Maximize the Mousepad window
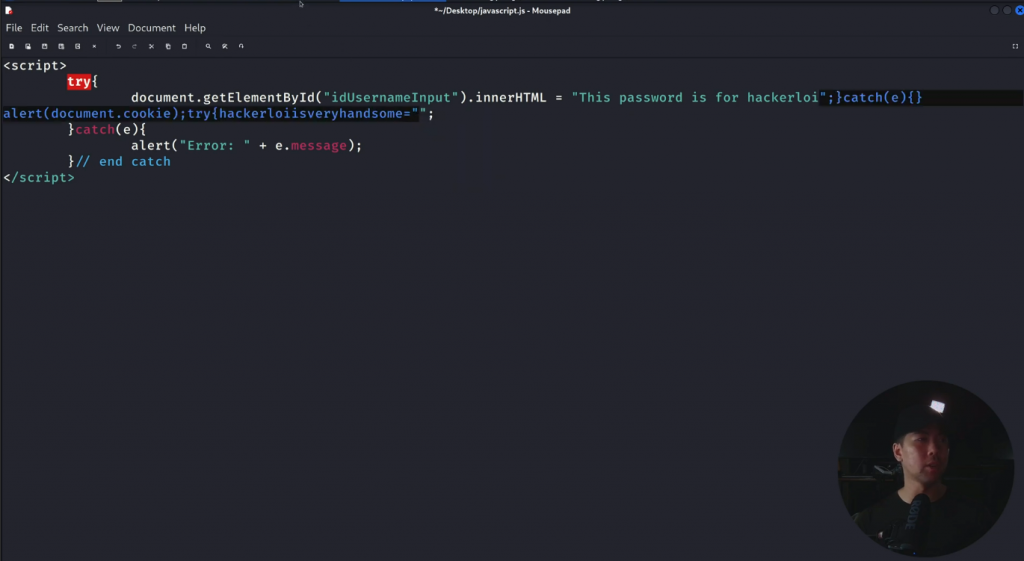This screenshot has height=561, width=1024. (x=1007, y=10)
